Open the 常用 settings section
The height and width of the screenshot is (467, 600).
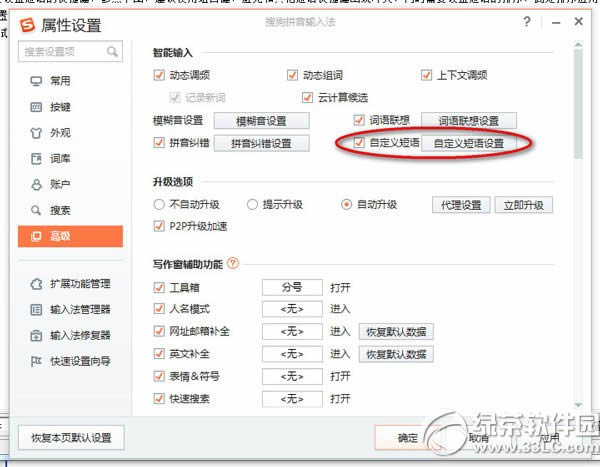coord(70,81)
